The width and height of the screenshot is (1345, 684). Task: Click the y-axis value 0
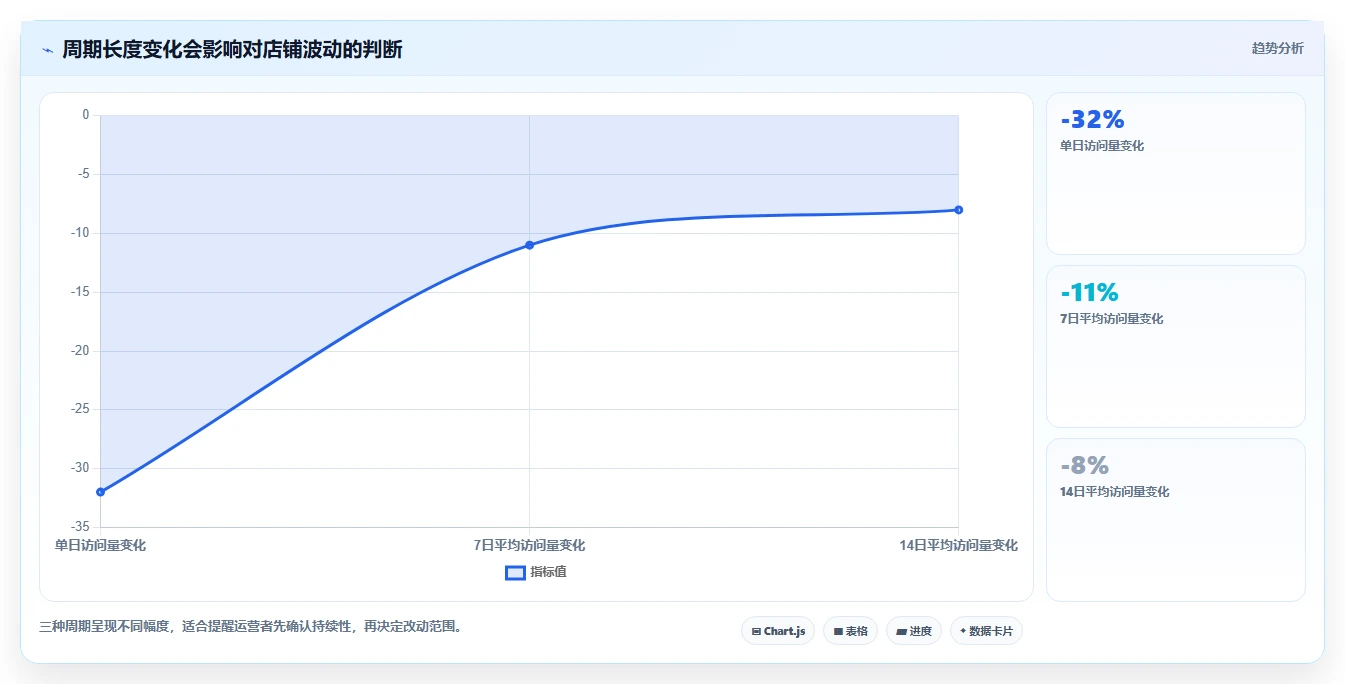tap(85, 115)
